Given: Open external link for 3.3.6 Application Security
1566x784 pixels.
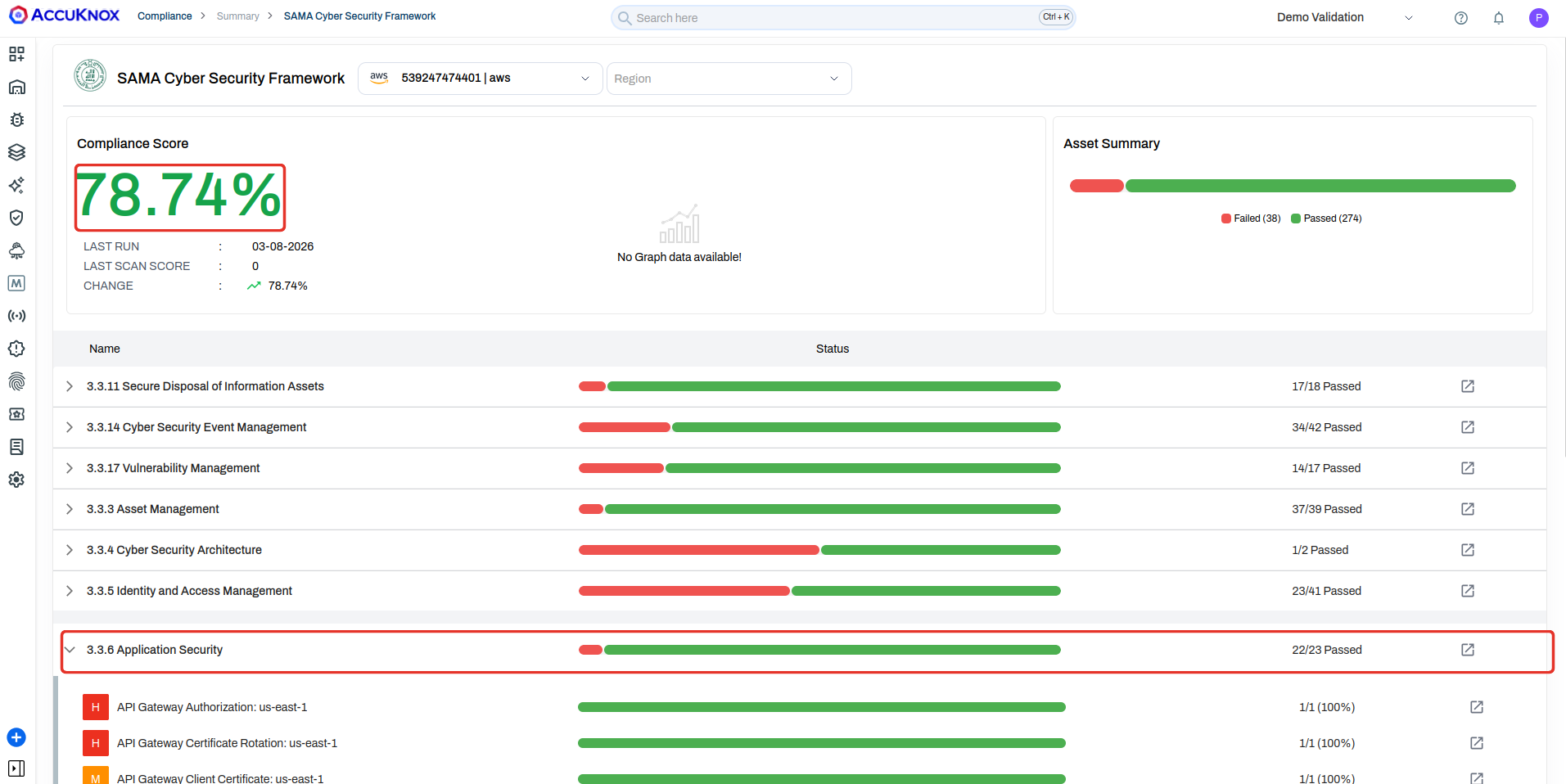Looking at the screenshot, I should tap(1468, 650).
